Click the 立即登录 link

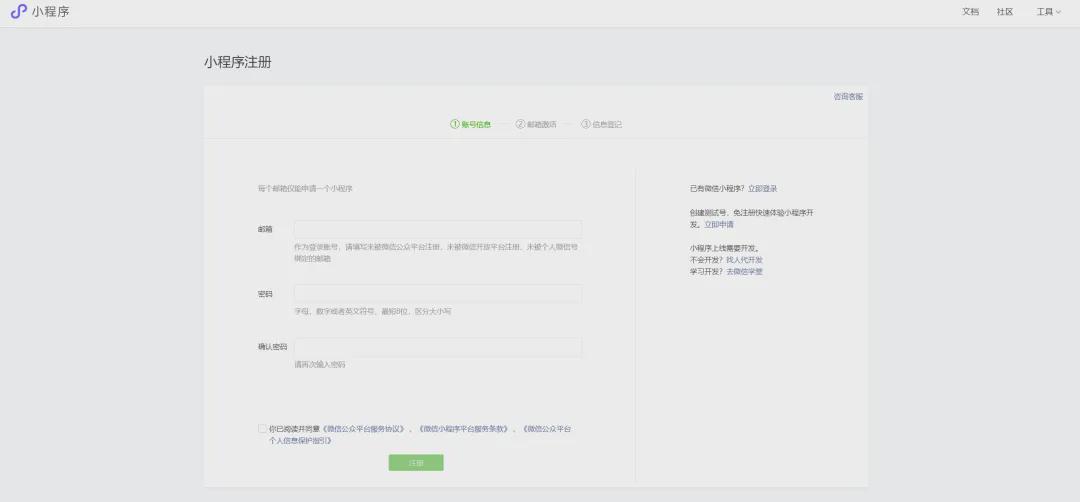(x=762, y=189)
